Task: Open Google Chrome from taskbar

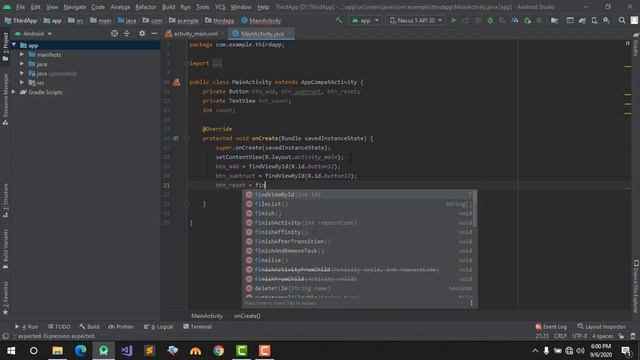Action: [218, 351]
